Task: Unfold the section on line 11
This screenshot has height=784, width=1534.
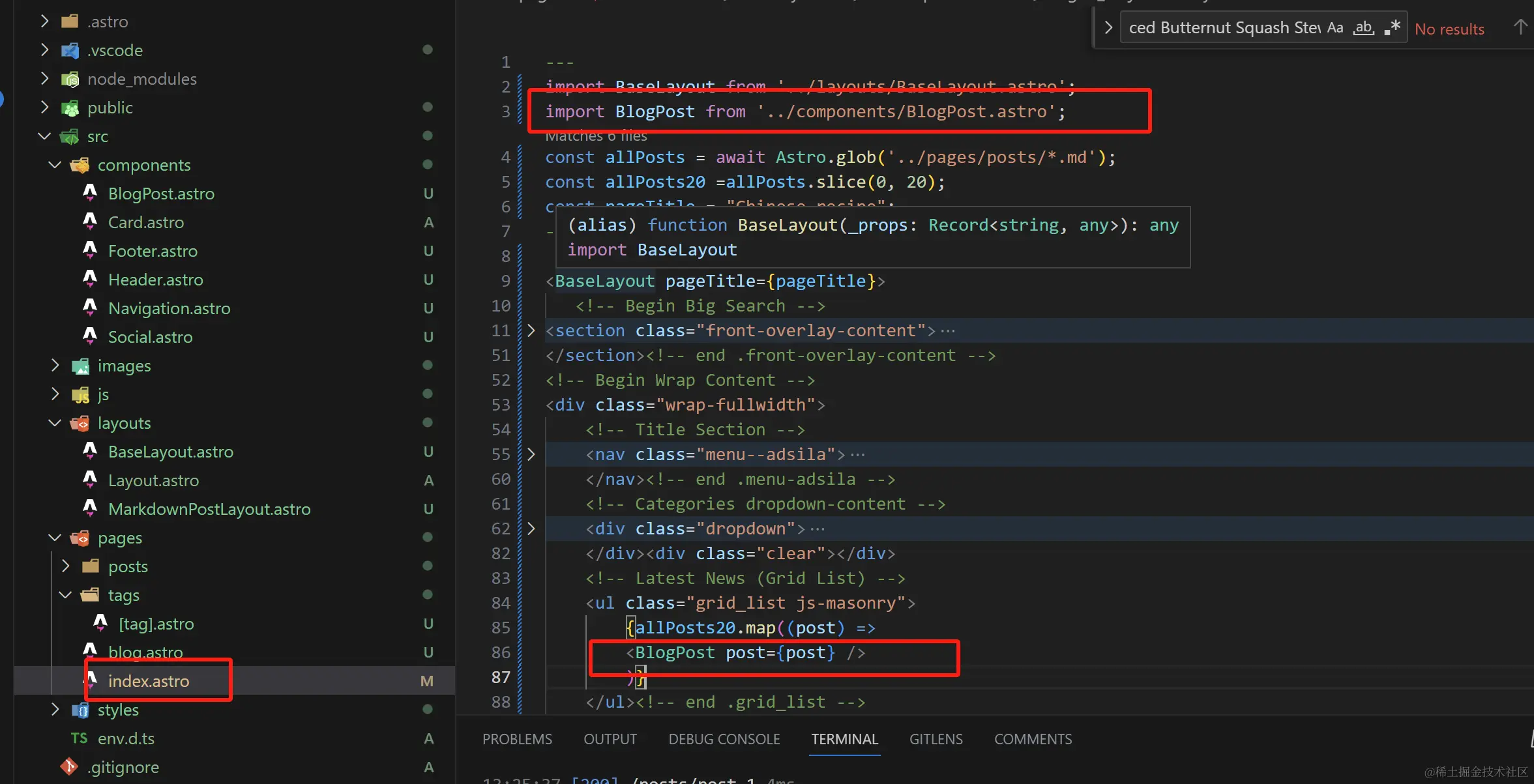Action: click(x=531, y=330)
